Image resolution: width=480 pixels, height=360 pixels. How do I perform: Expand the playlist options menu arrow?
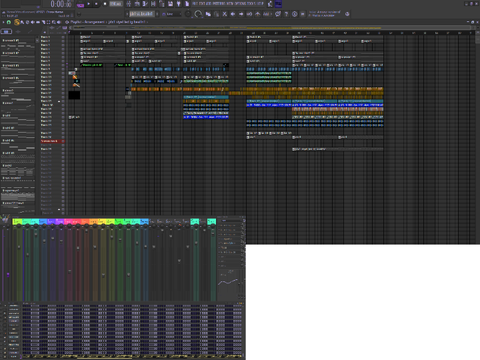tap(3, 22)
